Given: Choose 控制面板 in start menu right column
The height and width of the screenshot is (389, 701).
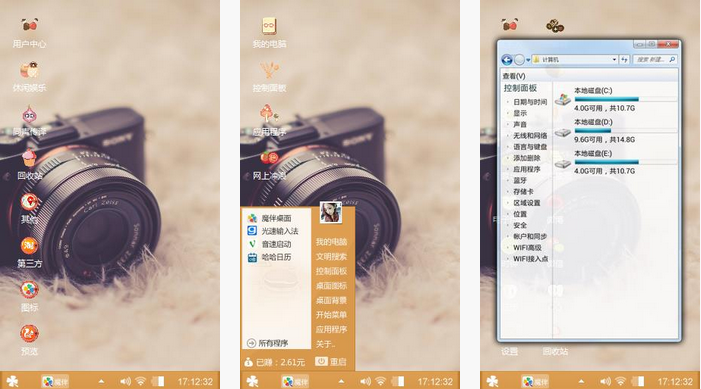Looking at the screenshot, I should pos(331,271).
